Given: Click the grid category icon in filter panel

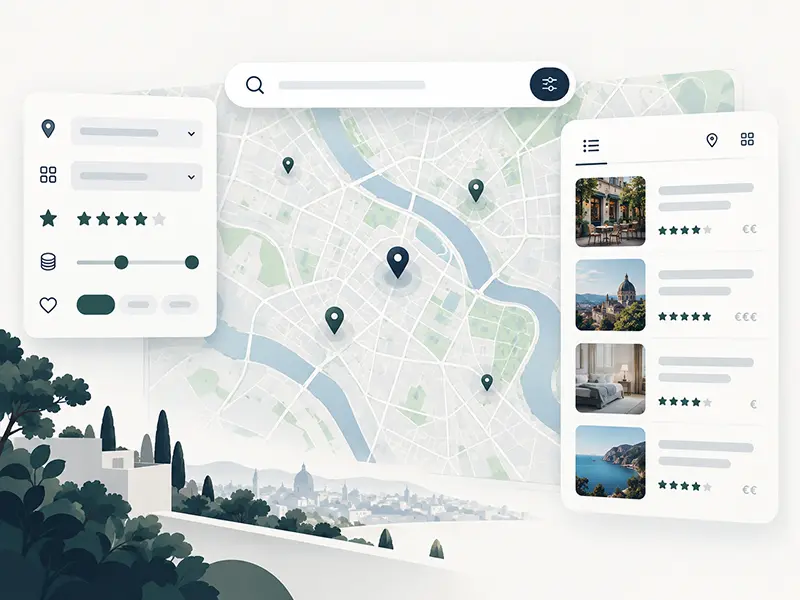Looking at the screenshot, I should pyautogui.click(x=48, y=174).
